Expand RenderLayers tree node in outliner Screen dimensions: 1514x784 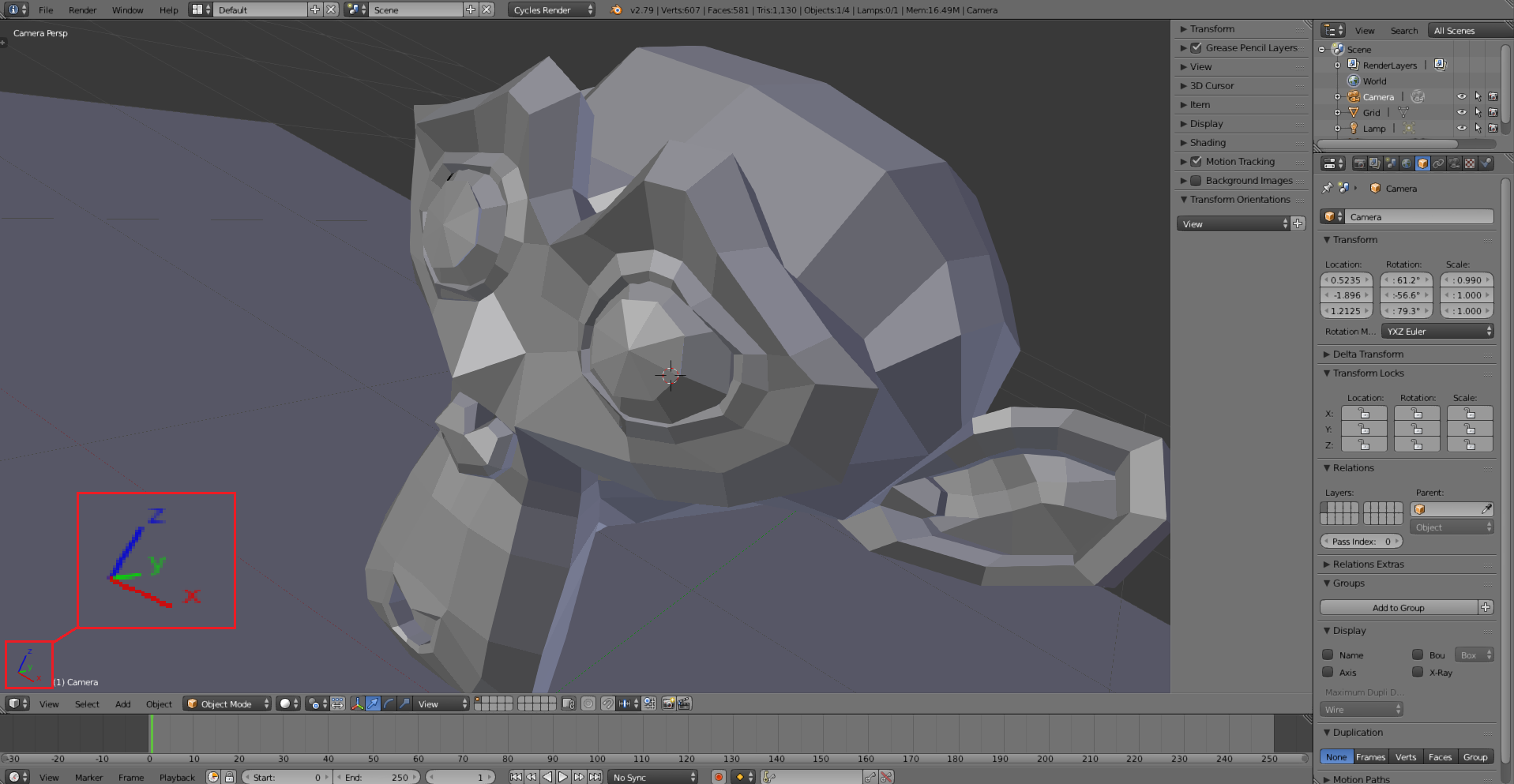(1338, 65)
